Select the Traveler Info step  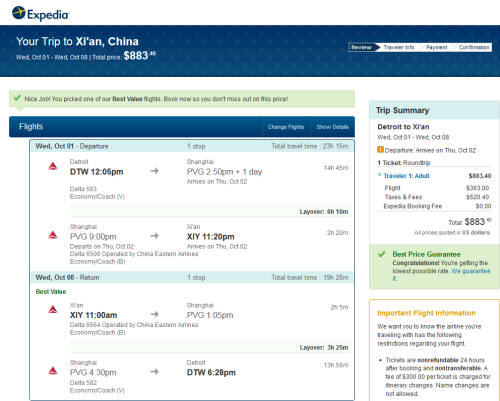399,47
